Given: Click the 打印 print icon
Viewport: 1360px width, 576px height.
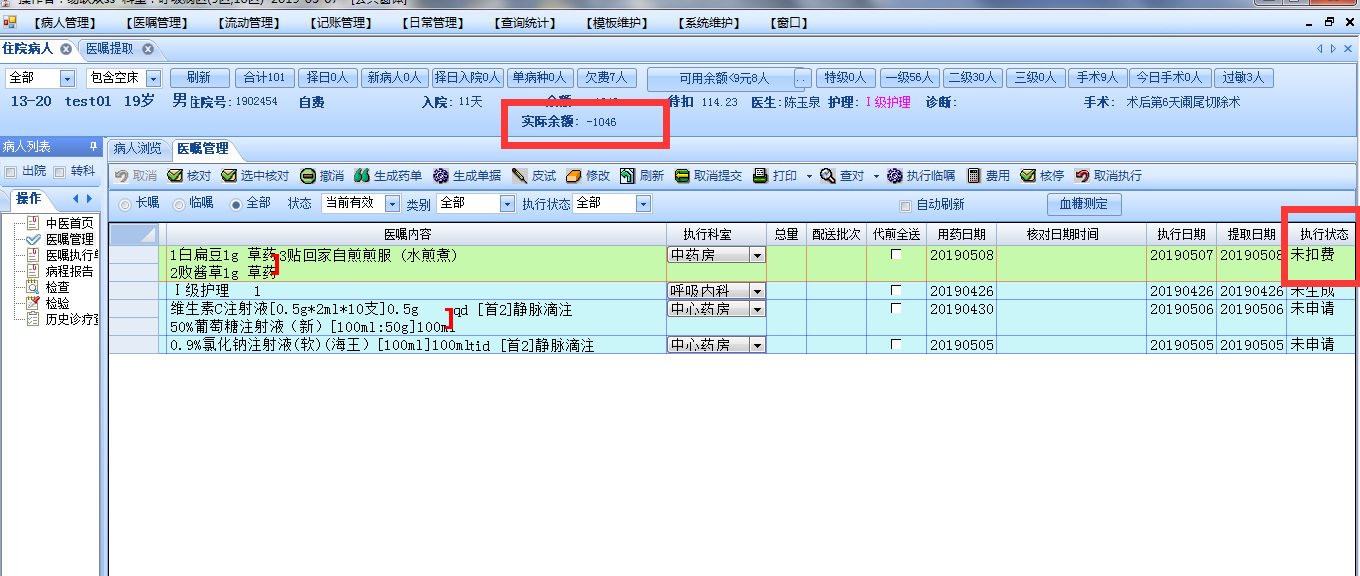Looking at the screenshot, I should (760, 176).
